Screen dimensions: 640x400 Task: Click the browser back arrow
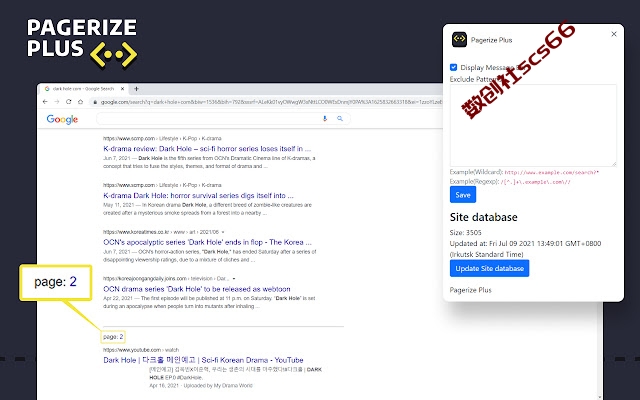pos(45,102)
